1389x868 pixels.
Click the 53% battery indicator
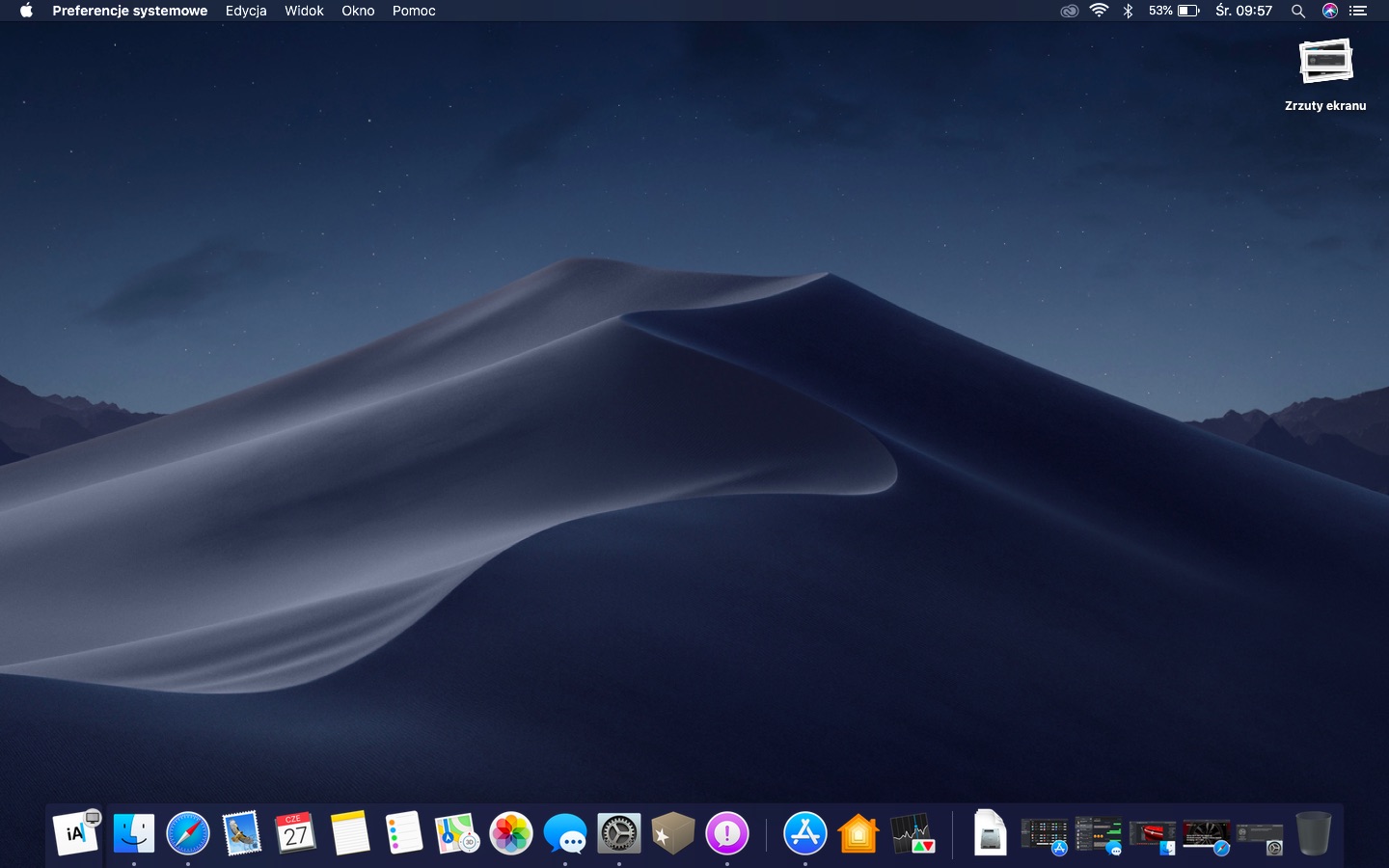point(1174,11)
